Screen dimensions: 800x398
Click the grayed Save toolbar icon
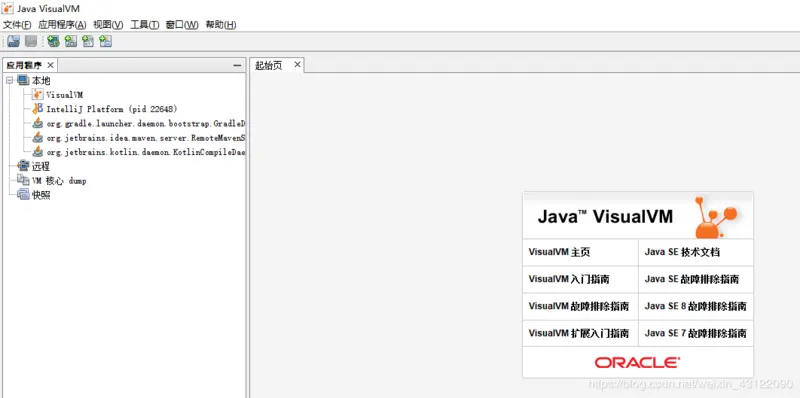point(31,41)
